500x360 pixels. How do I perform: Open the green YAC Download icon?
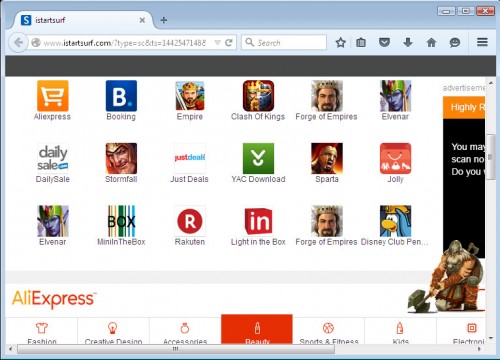[258, 158]
